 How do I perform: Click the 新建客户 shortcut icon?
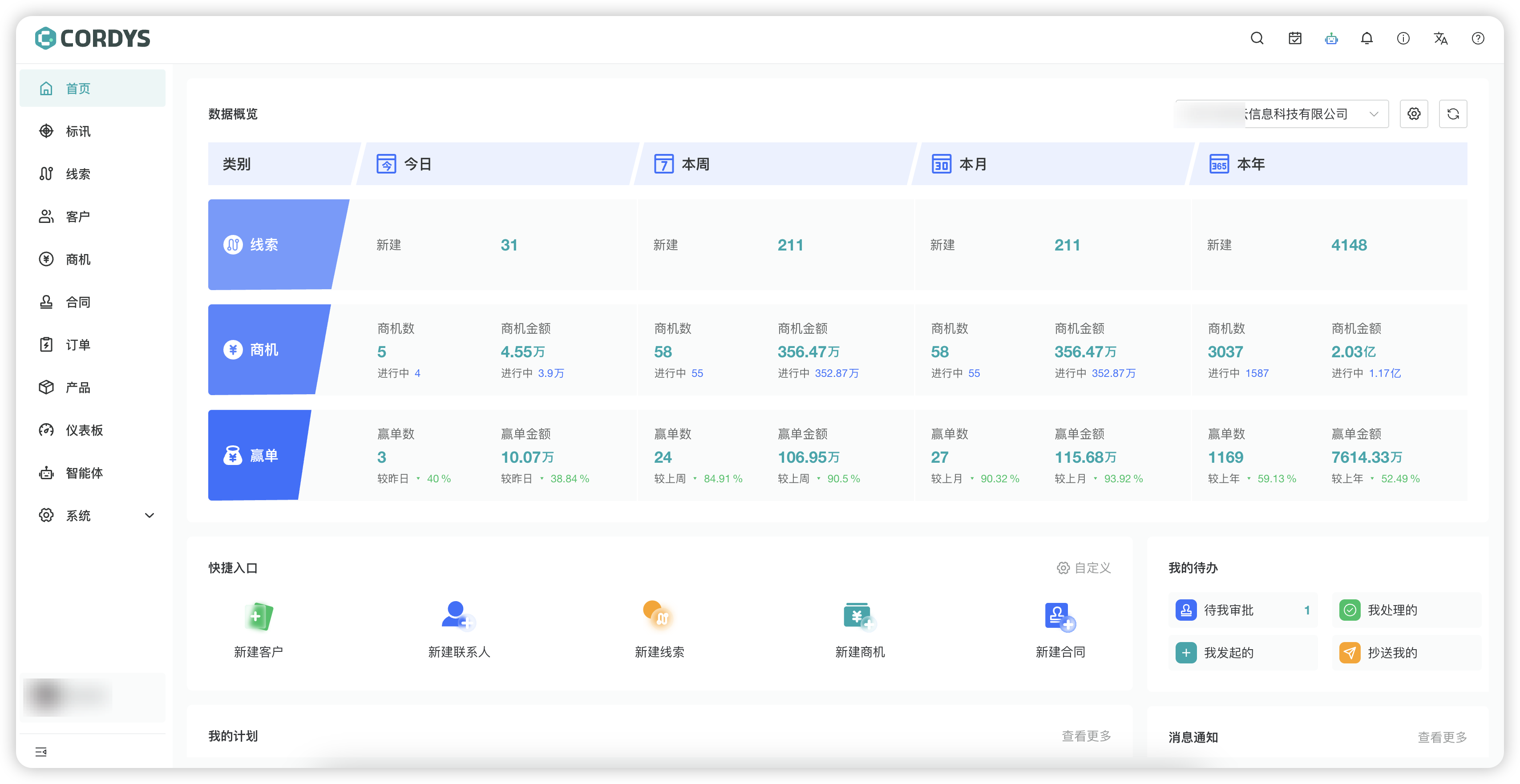[x=259, y=616]
